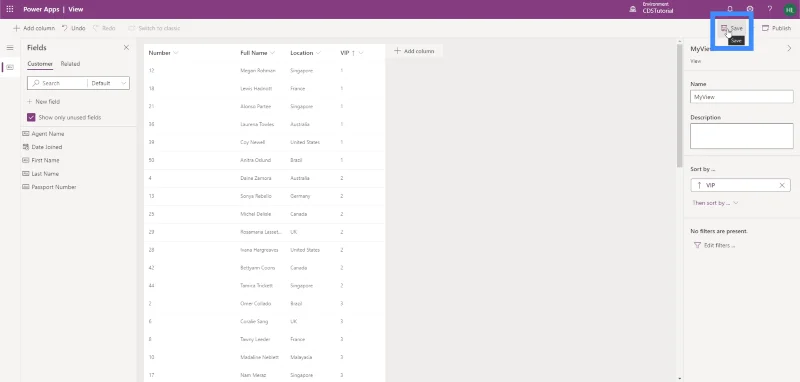Click the Sonya Rebello cell

coord(255,196)
